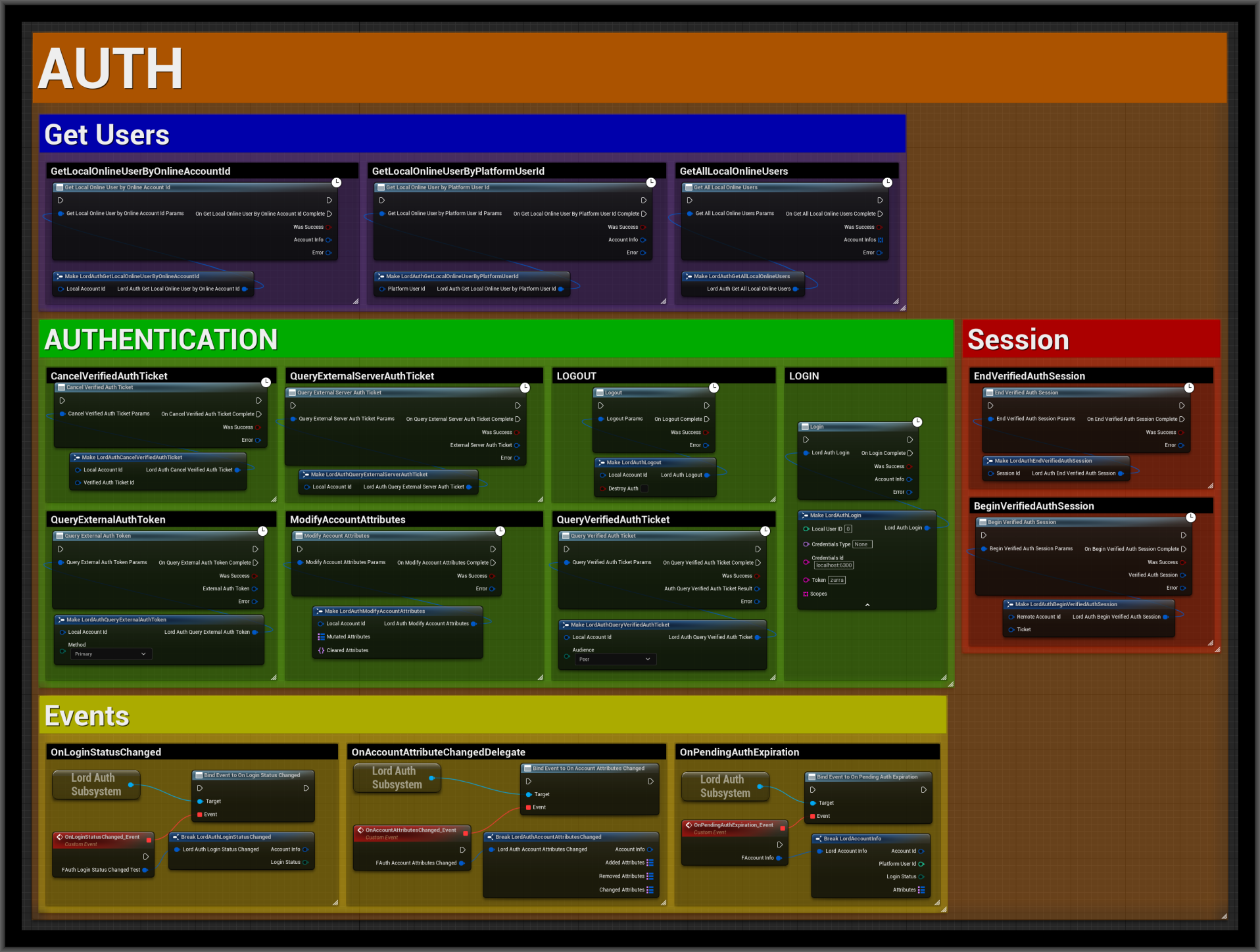
Task: Click the Local User ID value field
Action: pyautogui.click(x=848, y=529)
